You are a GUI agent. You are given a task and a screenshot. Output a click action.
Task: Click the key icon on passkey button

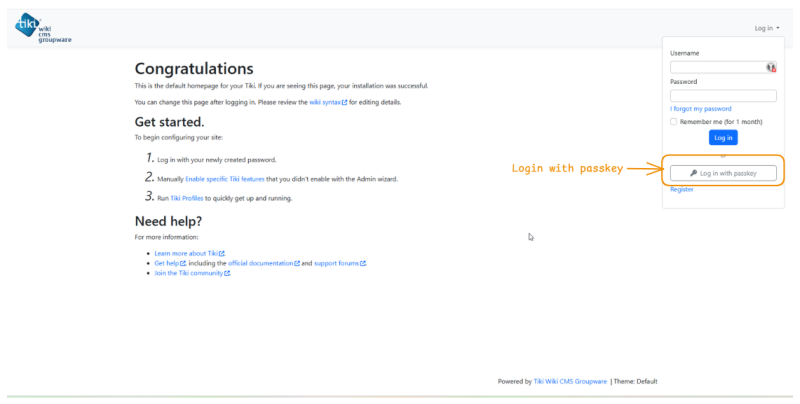point(693,173)
